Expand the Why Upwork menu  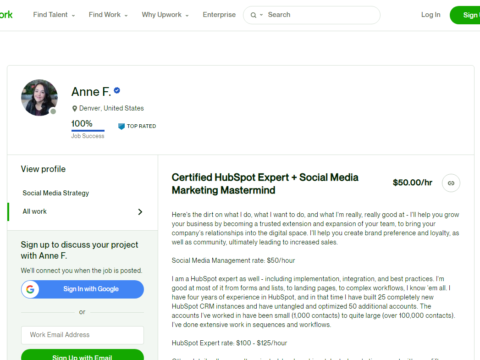click(165, 15)
